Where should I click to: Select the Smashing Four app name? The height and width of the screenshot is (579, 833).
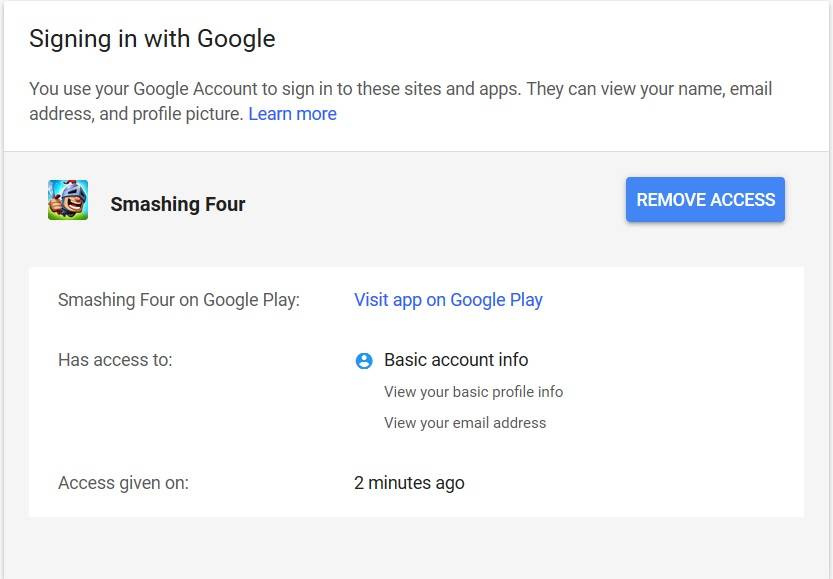(178, 204)
